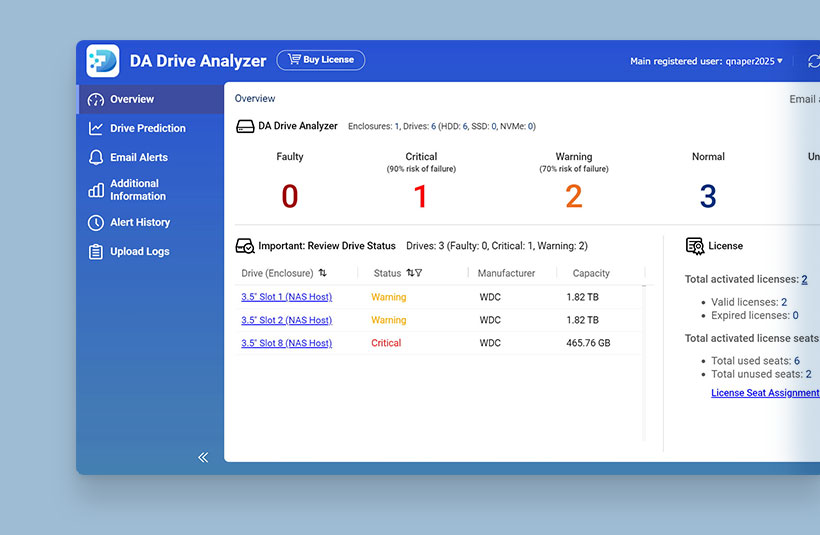Image resolution: width=820 pixels, height=535 pixels.
Task: Click the Status column sort arrows
Action: click(x=410, y=273)
